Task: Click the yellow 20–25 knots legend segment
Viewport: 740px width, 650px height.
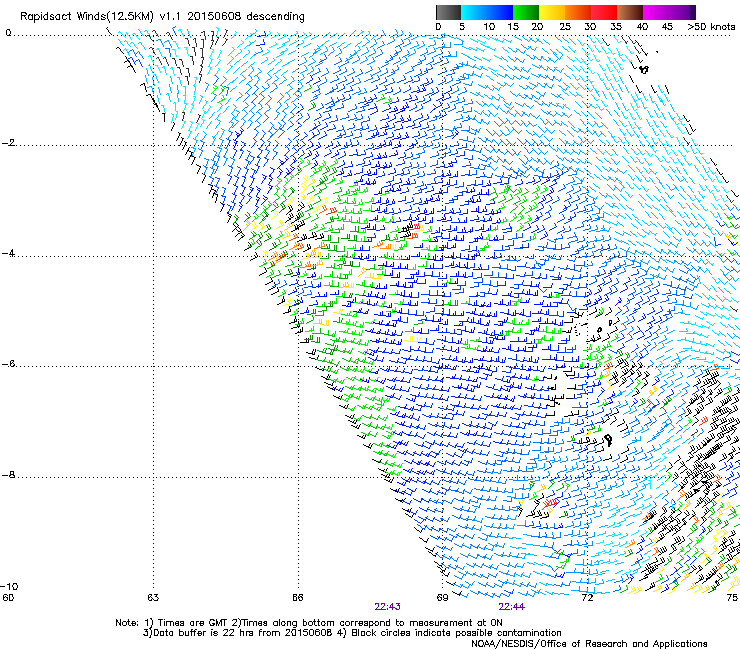Action: 552,12
